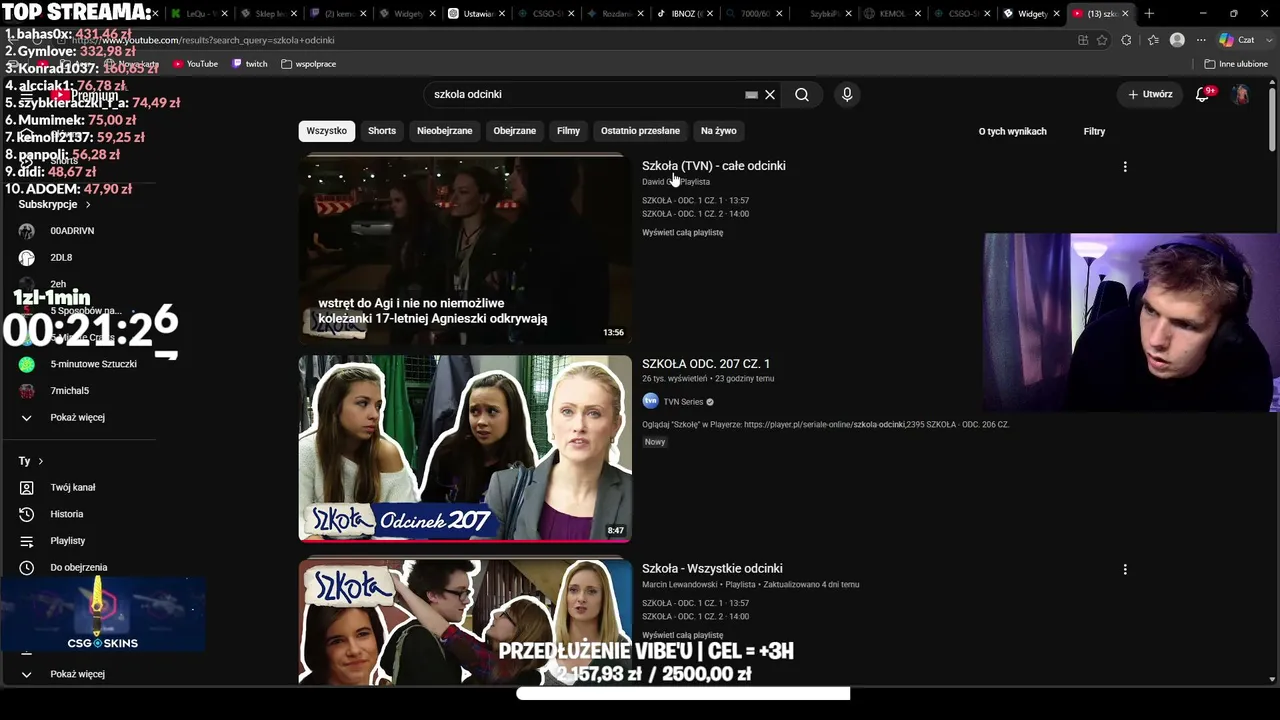Viewport: 1280px width, 720px height.
Task: Open the 2DL8 subscription channel
Action: 60,258
